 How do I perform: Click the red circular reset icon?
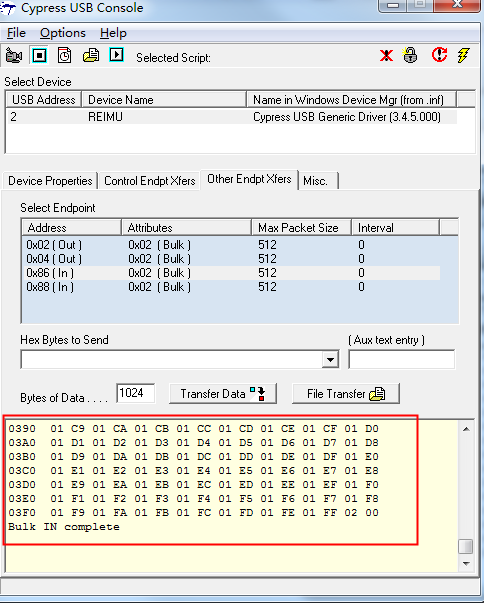pyautogui.click(x=439, y=55)
